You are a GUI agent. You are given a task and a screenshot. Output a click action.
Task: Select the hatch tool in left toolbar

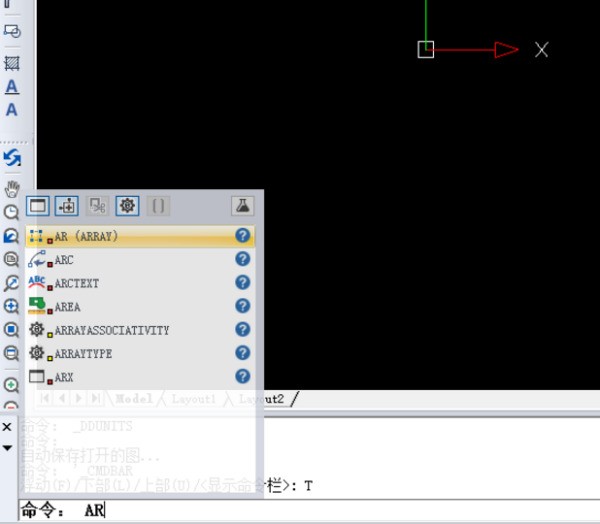coord(12,63)
